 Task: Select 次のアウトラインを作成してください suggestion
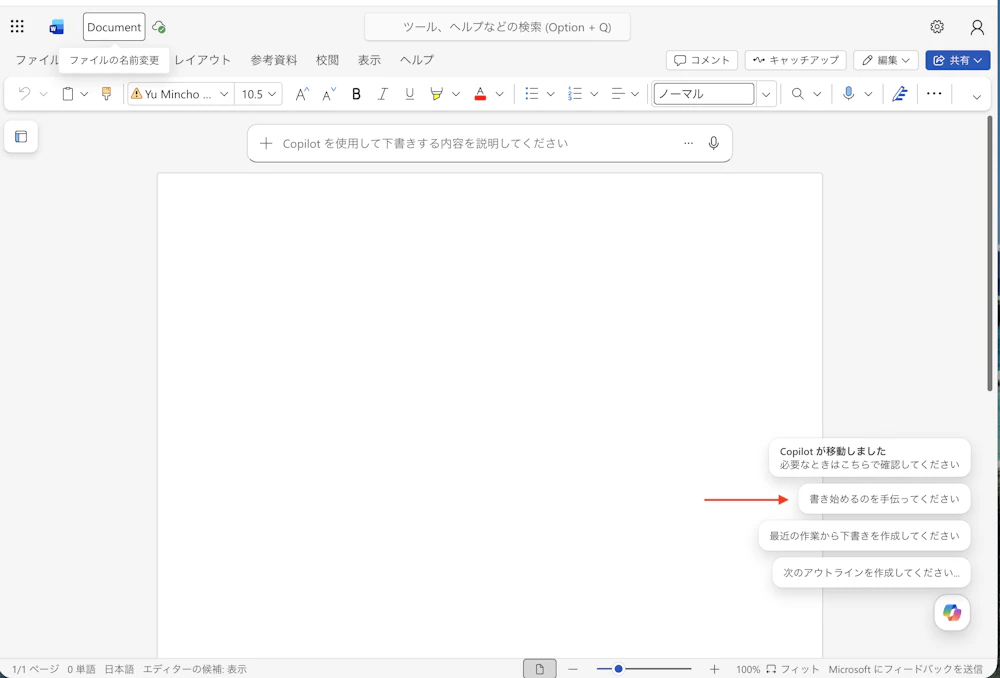871,573
